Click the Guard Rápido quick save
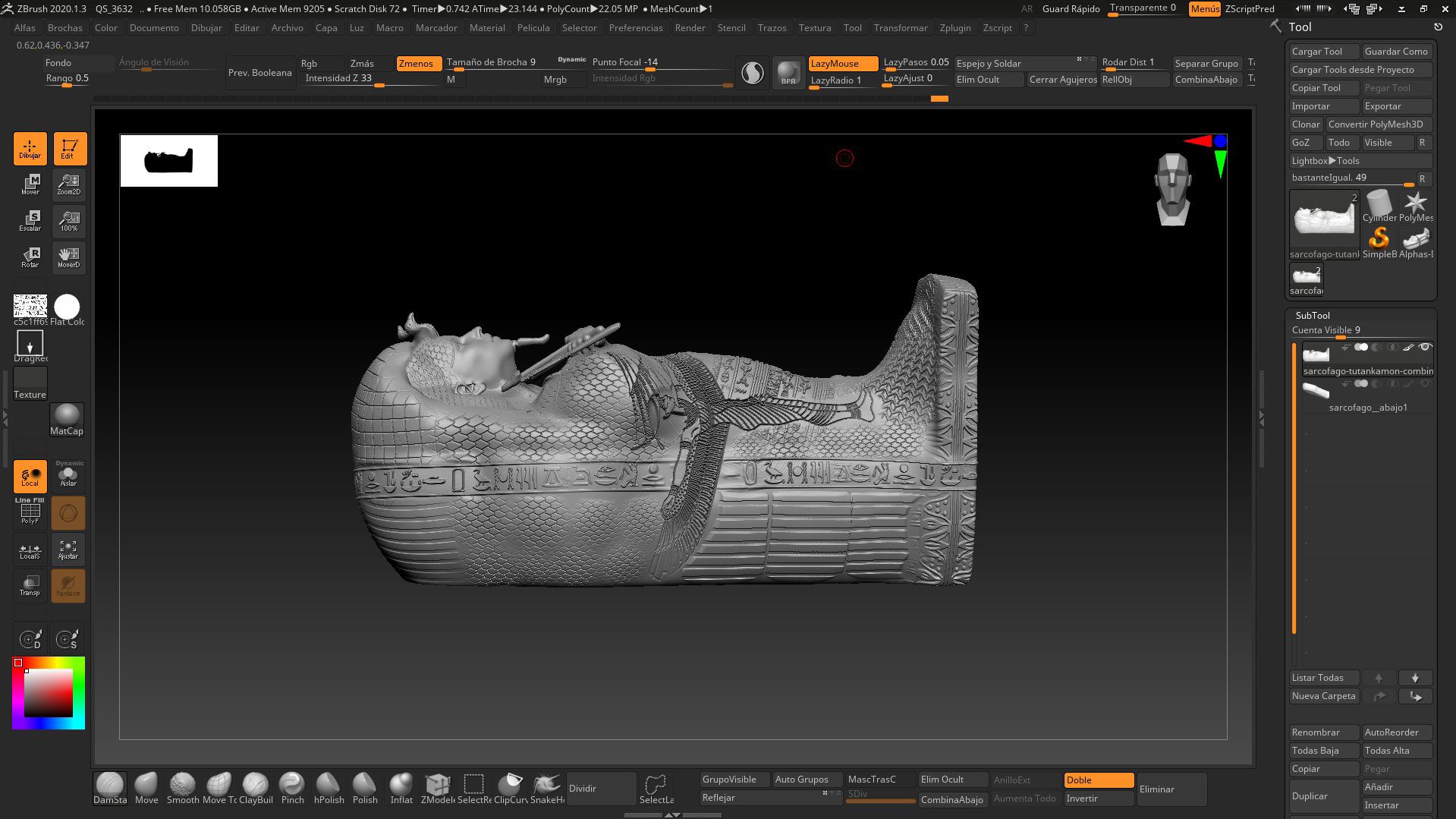The width and height of the screenshot is (1456, 819). pyautogui.click(x=1071, y=9)
